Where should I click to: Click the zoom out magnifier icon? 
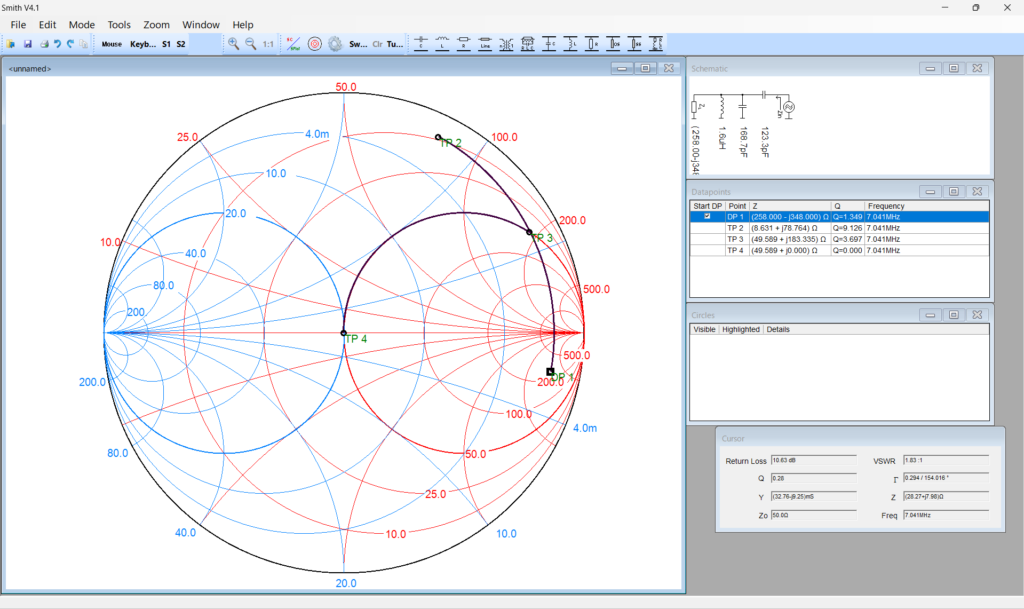(251, 44)
